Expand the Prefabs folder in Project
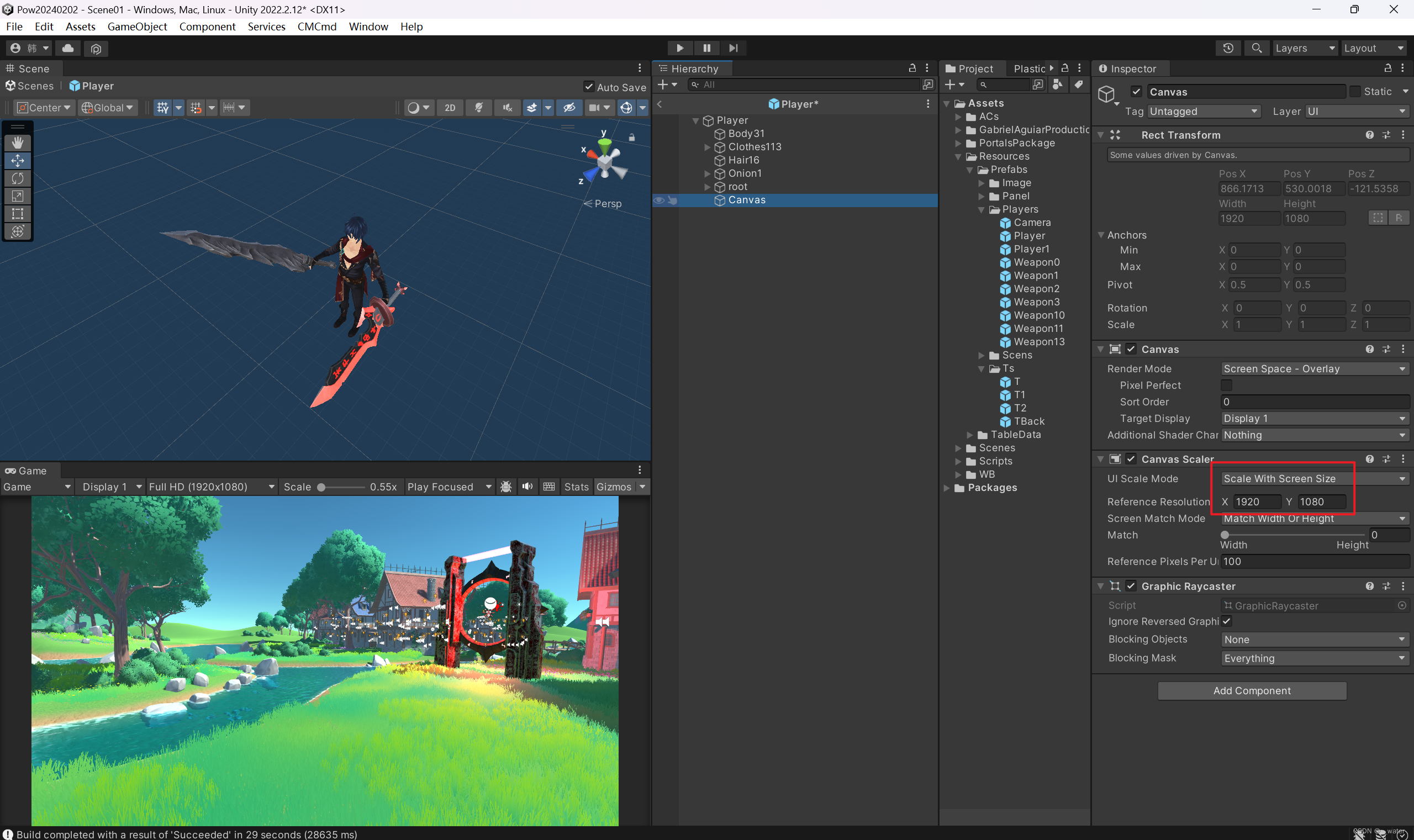The width and height of the screenshot is (1414, 840). click(x=970, y=169)
